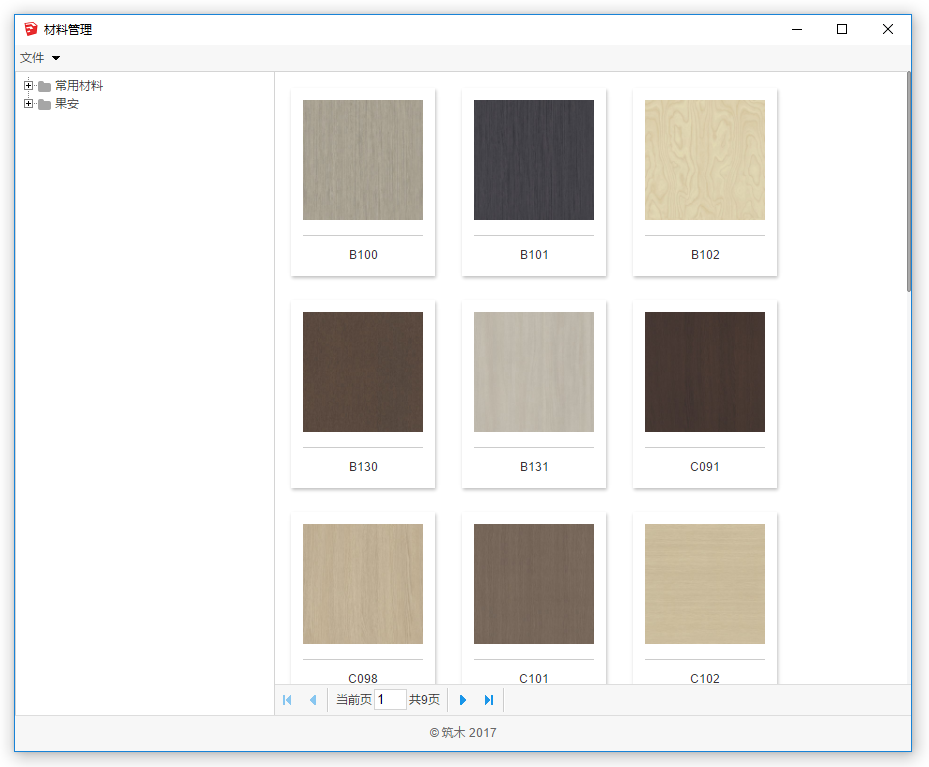Pick the dark B101 material thumbnail
Viewport: 929px width, 767px height.
point(534,160)
